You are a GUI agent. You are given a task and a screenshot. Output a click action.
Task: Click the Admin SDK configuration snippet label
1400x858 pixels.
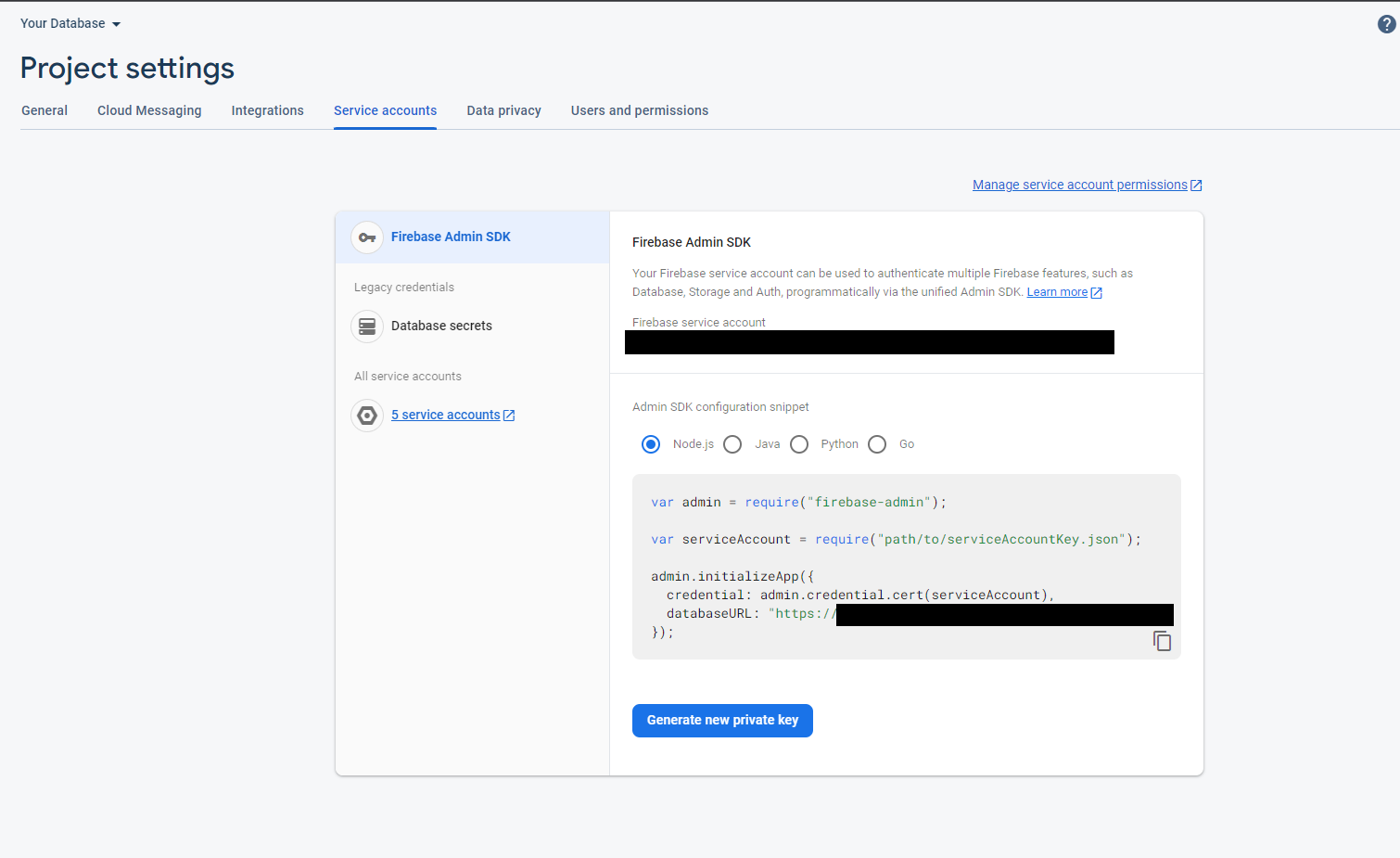tap(720, 407)
